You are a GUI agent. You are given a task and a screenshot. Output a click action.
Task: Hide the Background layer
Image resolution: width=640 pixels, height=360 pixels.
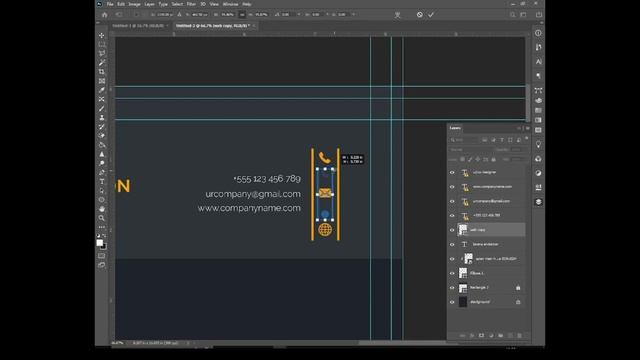(x=452, y=302)
